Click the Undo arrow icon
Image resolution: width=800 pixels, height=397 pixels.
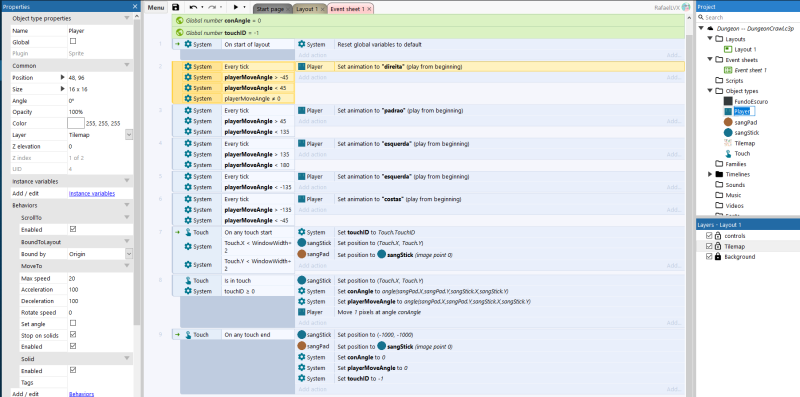193,8
